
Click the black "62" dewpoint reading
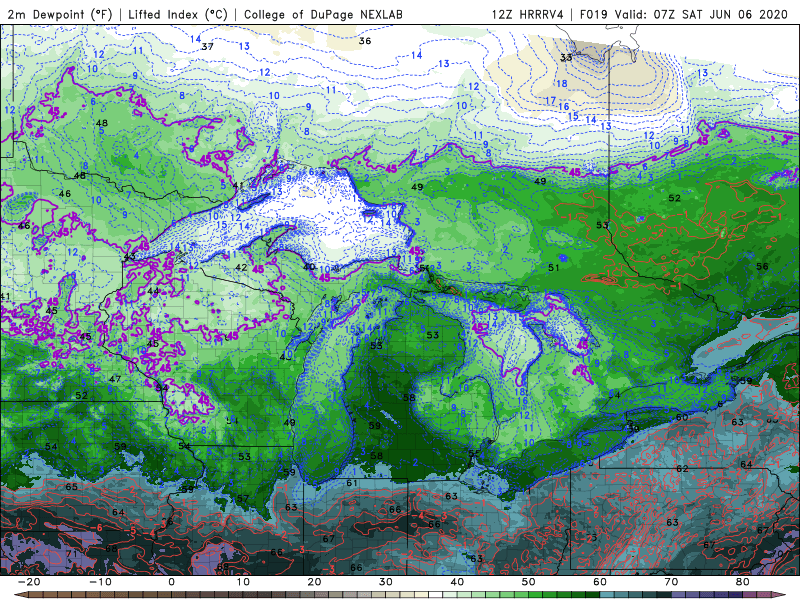pyautogui.click(x=682, y=468)
